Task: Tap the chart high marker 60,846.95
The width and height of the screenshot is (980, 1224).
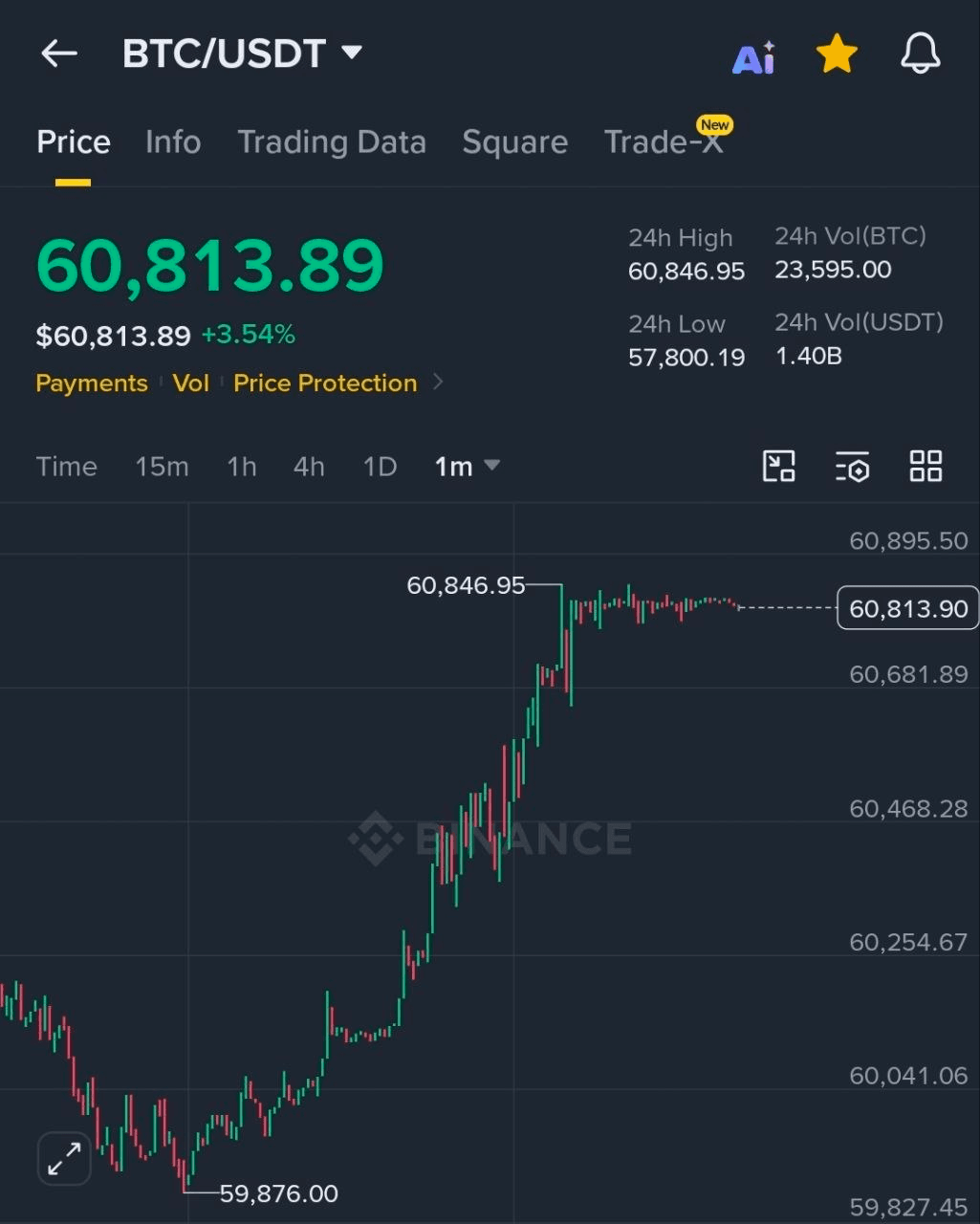Action: click(x=467, y=585)
